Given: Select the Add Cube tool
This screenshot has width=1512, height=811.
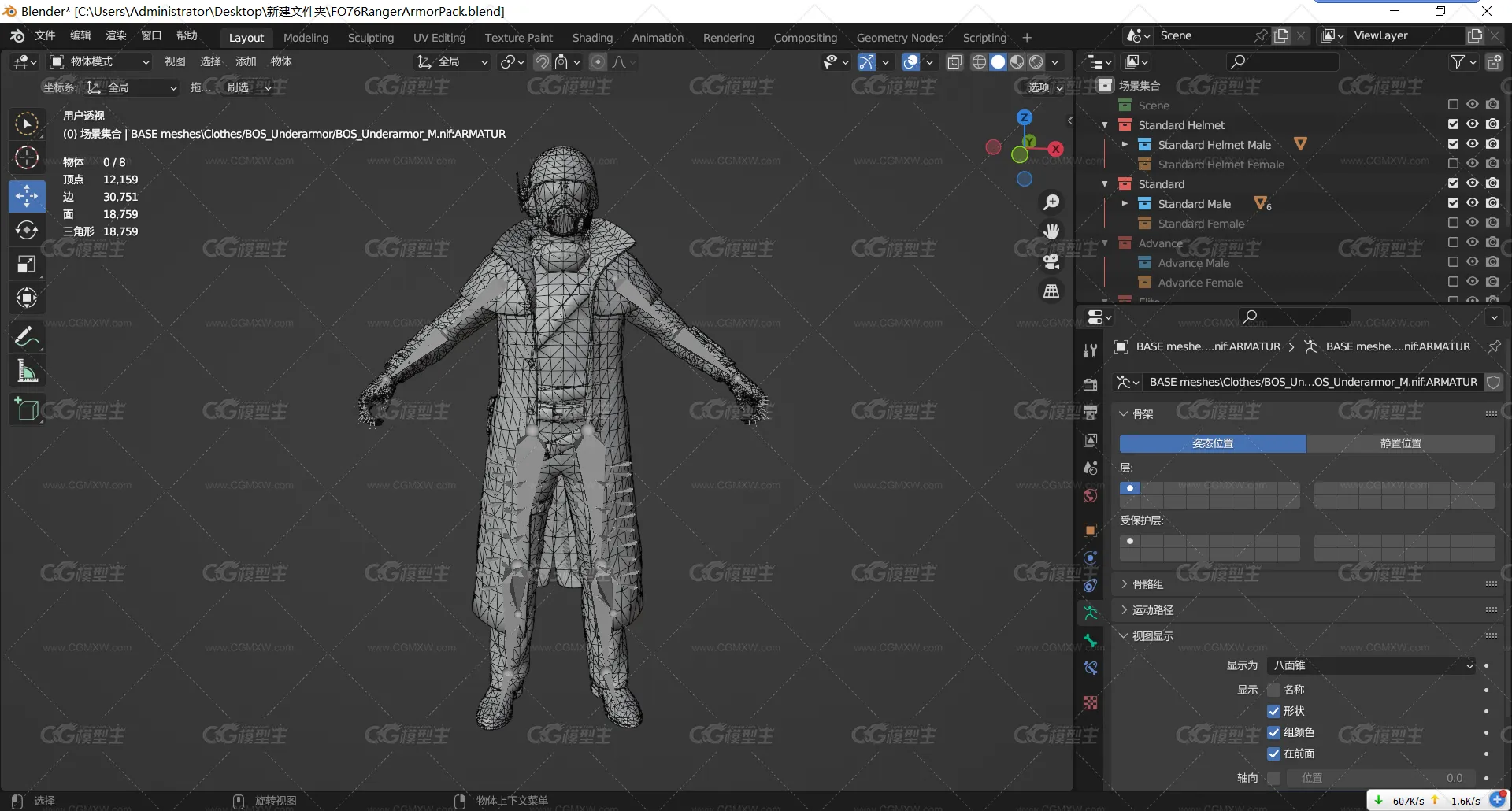Looking at the screenshot, I should pyautogui.click(x=27, y=409).
